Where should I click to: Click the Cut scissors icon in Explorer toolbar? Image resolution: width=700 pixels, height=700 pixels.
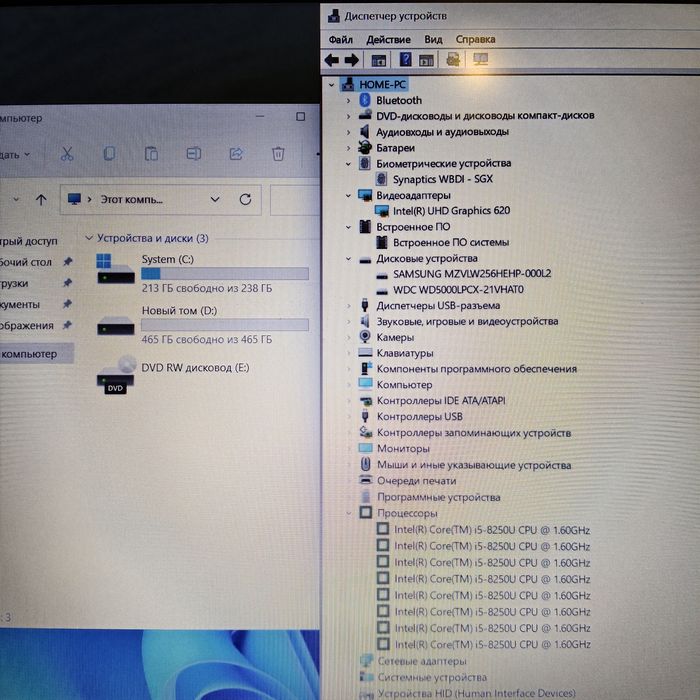coord(67,154)
